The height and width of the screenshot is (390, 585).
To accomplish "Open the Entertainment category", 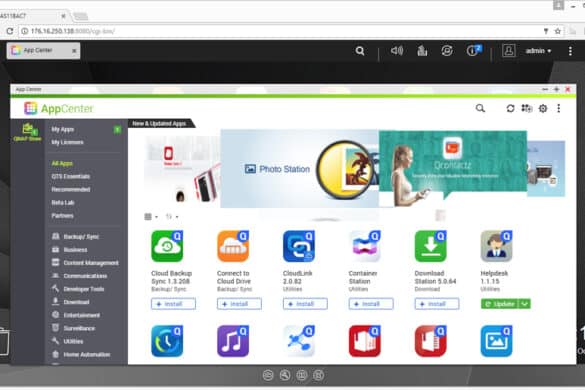I will (x=76, y=315).
